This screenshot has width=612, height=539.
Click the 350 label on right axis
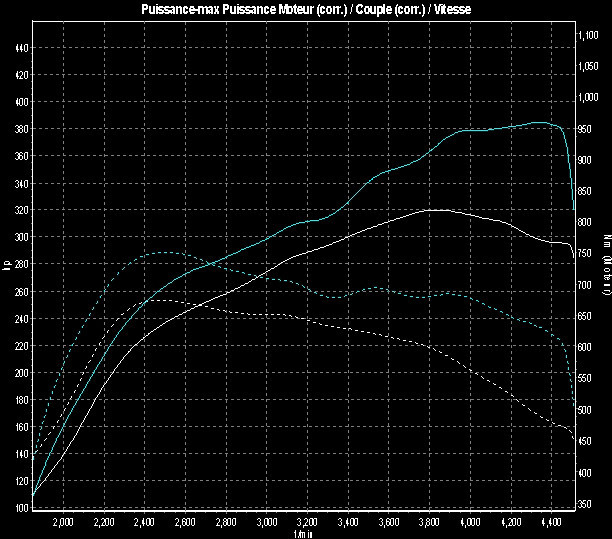pyautogui.click(x=590, y=504)
